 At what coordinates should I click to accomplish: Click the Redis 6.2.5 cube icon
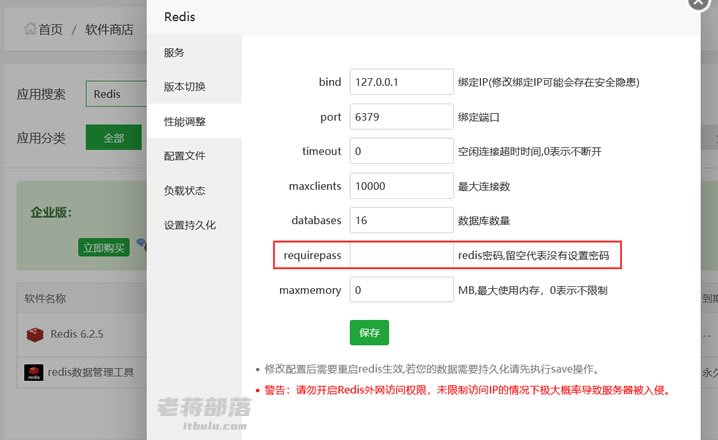pyautogui.click(x=35, y=335)
